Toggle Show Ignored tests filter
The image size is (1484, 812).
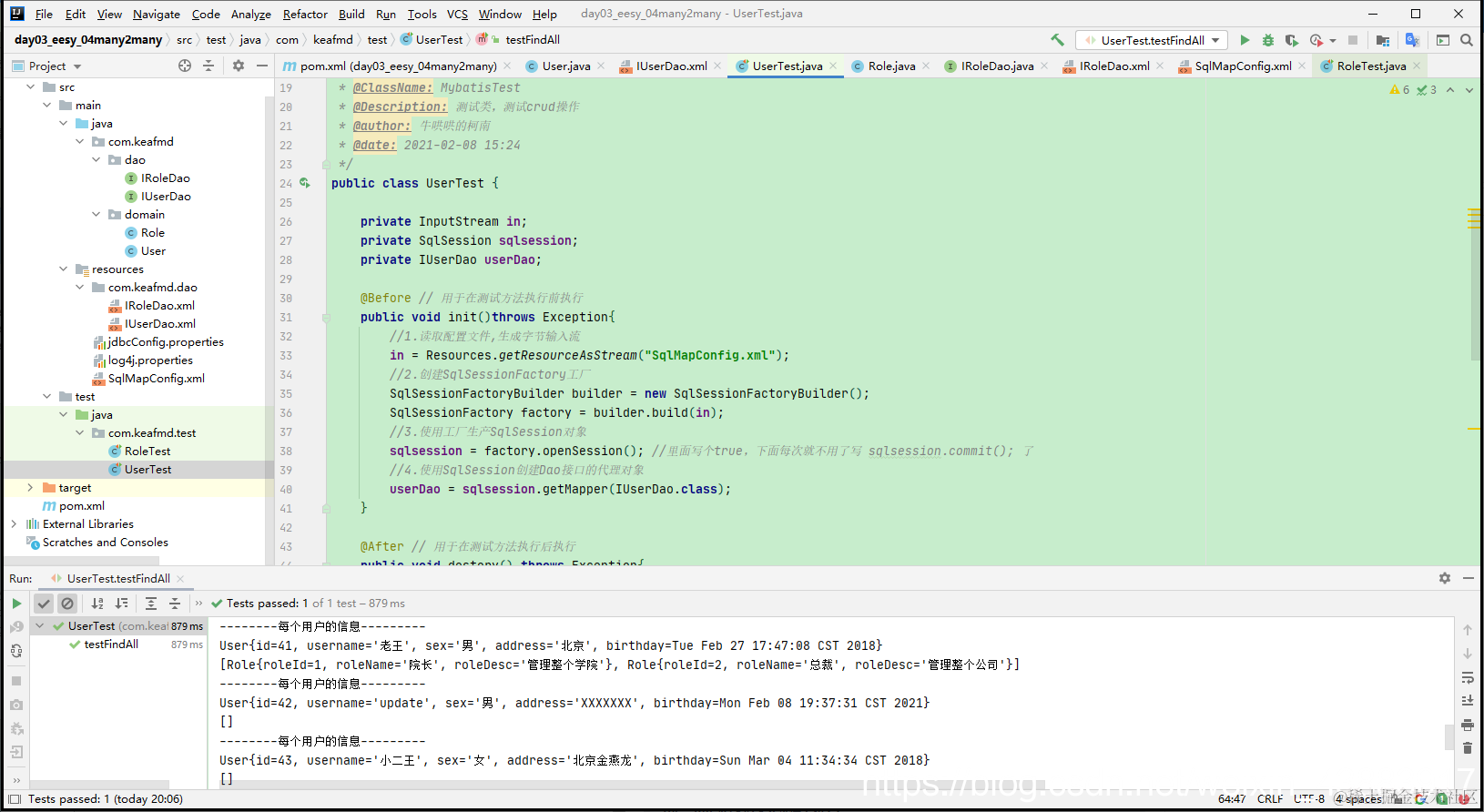point(67,603)
